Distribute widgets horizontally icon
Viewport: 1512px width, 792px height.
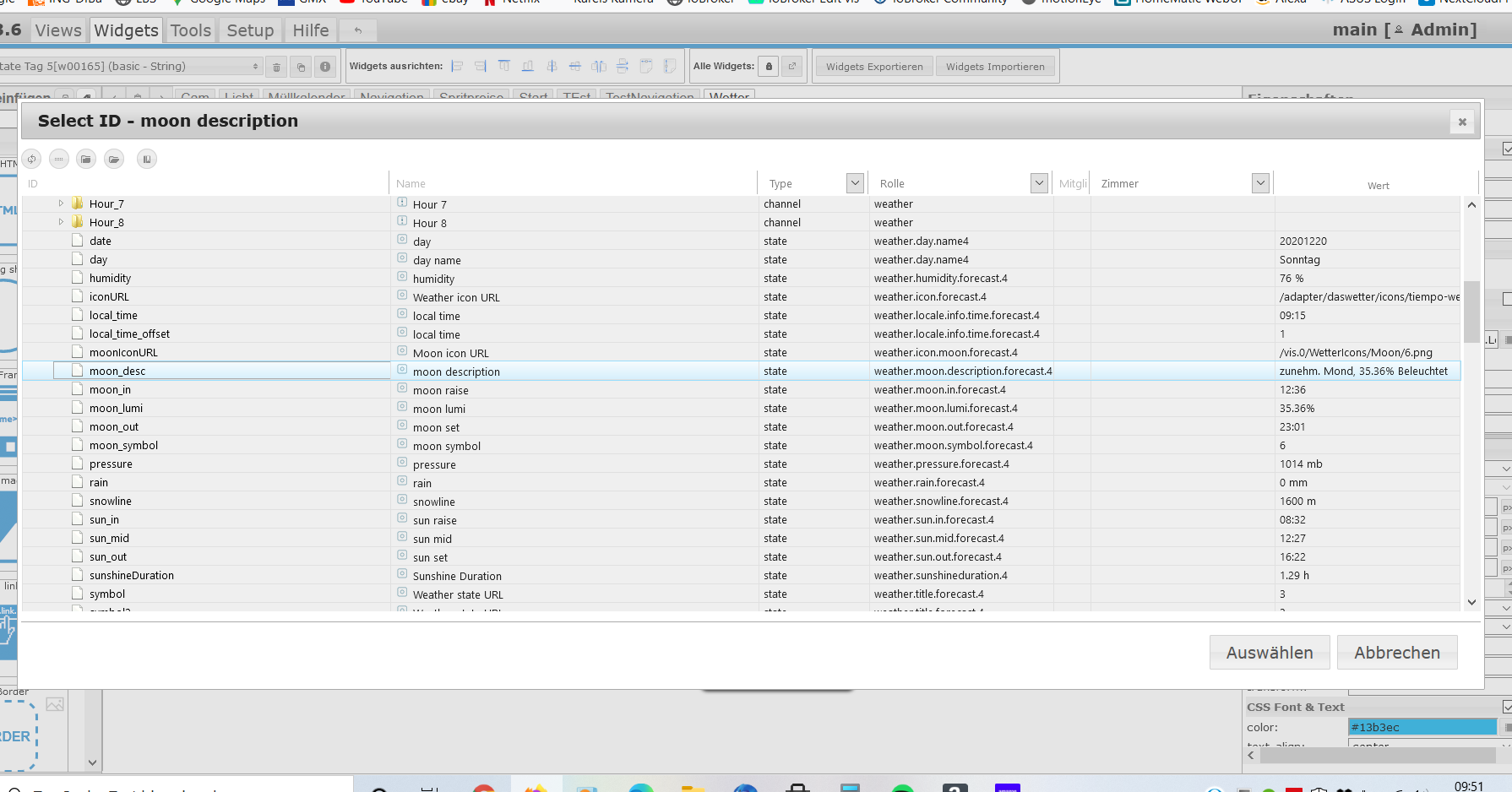(x=599, y=66)
